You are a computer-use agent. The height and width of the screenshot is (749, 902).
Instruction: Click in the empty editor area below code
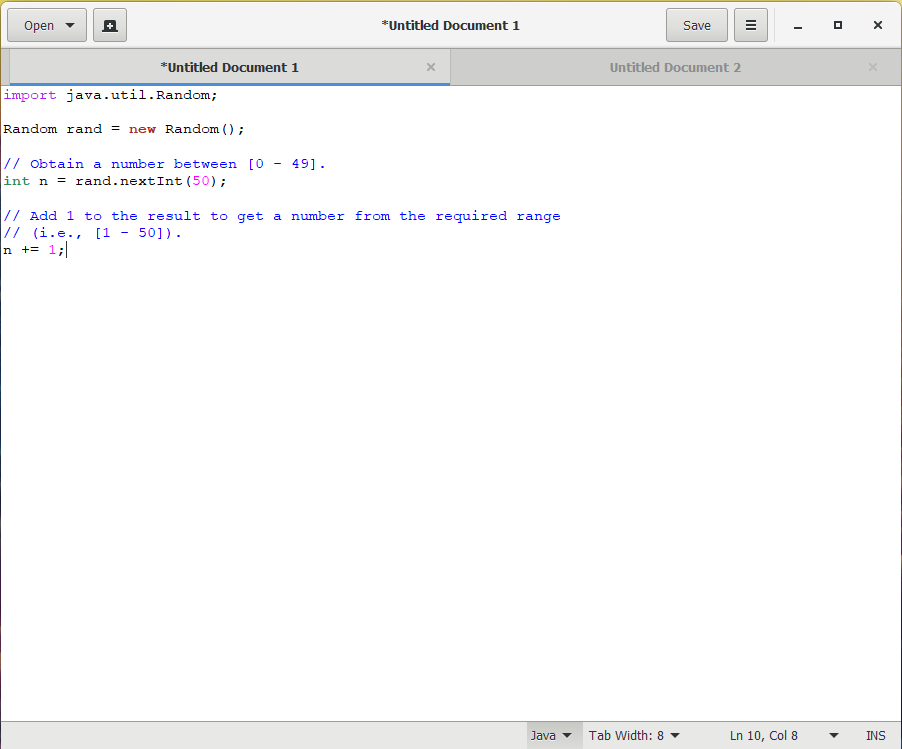pos(450,480)
